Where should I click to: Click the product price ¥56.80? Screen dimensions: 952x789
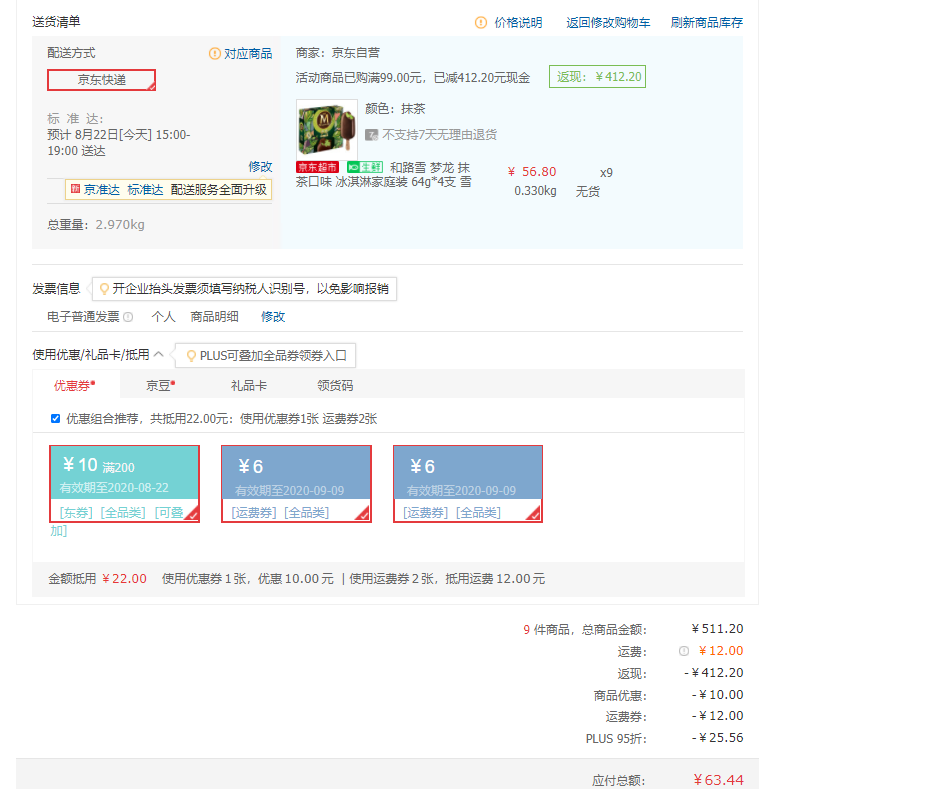click(x=532, y=172)
